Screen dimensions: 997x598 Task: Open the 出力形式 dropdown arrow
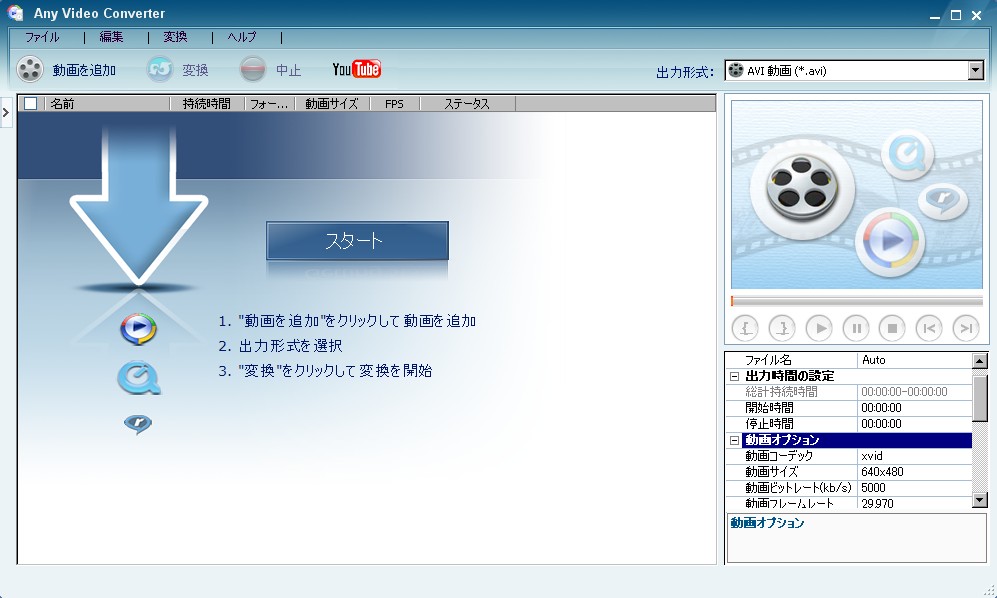[x=975, y=71]
